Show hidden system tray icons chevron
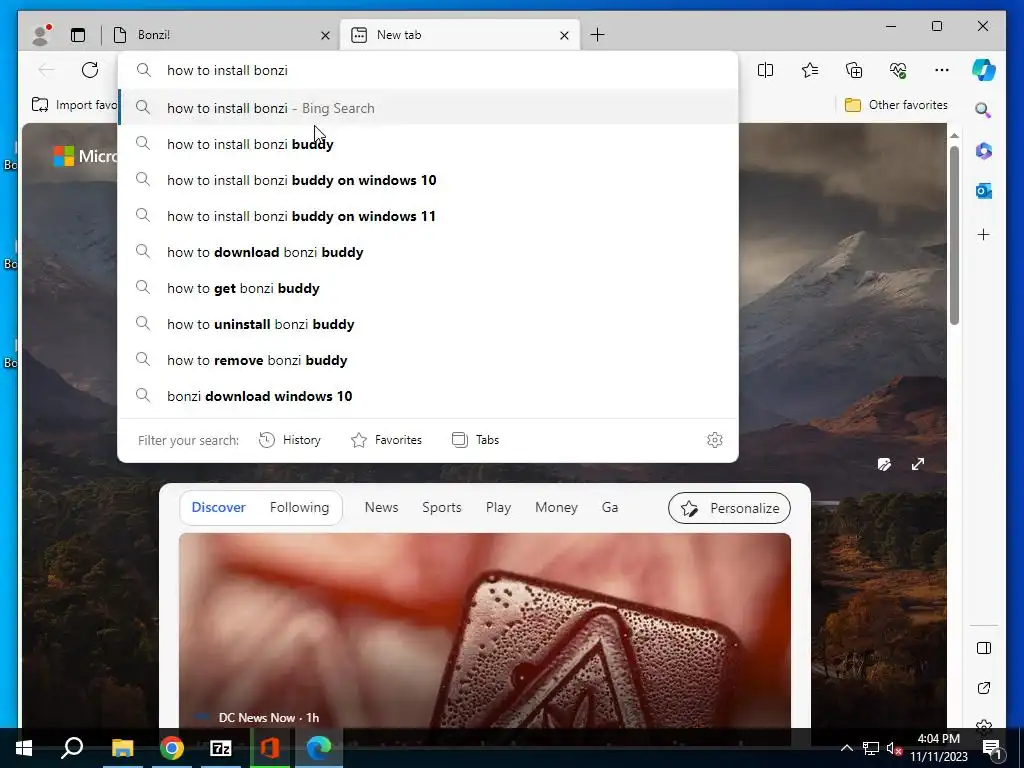The image size is (1024, 768). 846,748
